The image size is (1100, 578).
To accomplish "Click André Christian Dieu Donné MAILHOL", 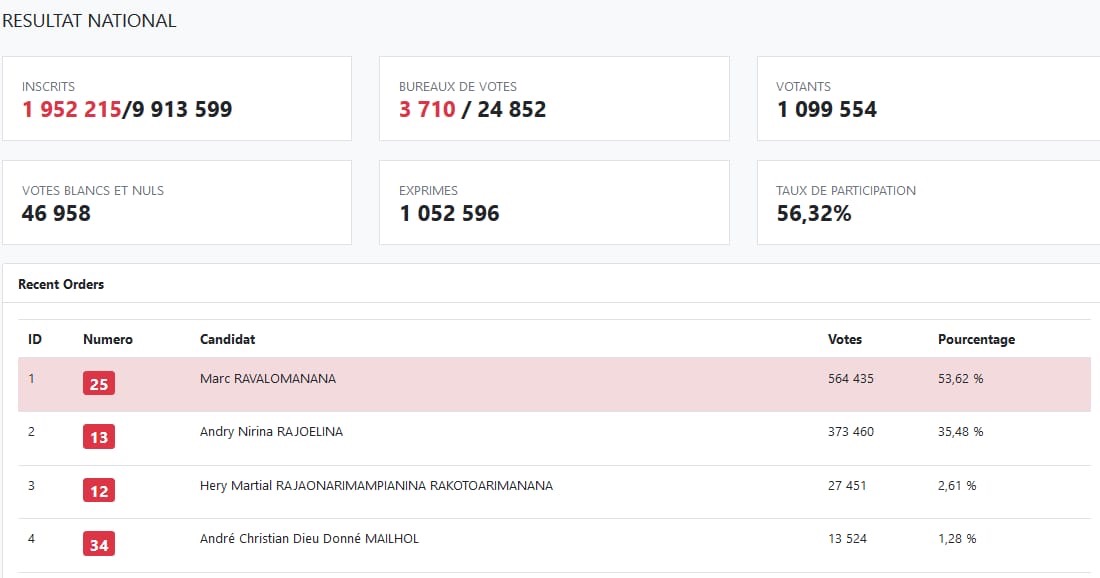I will [309, 539].
